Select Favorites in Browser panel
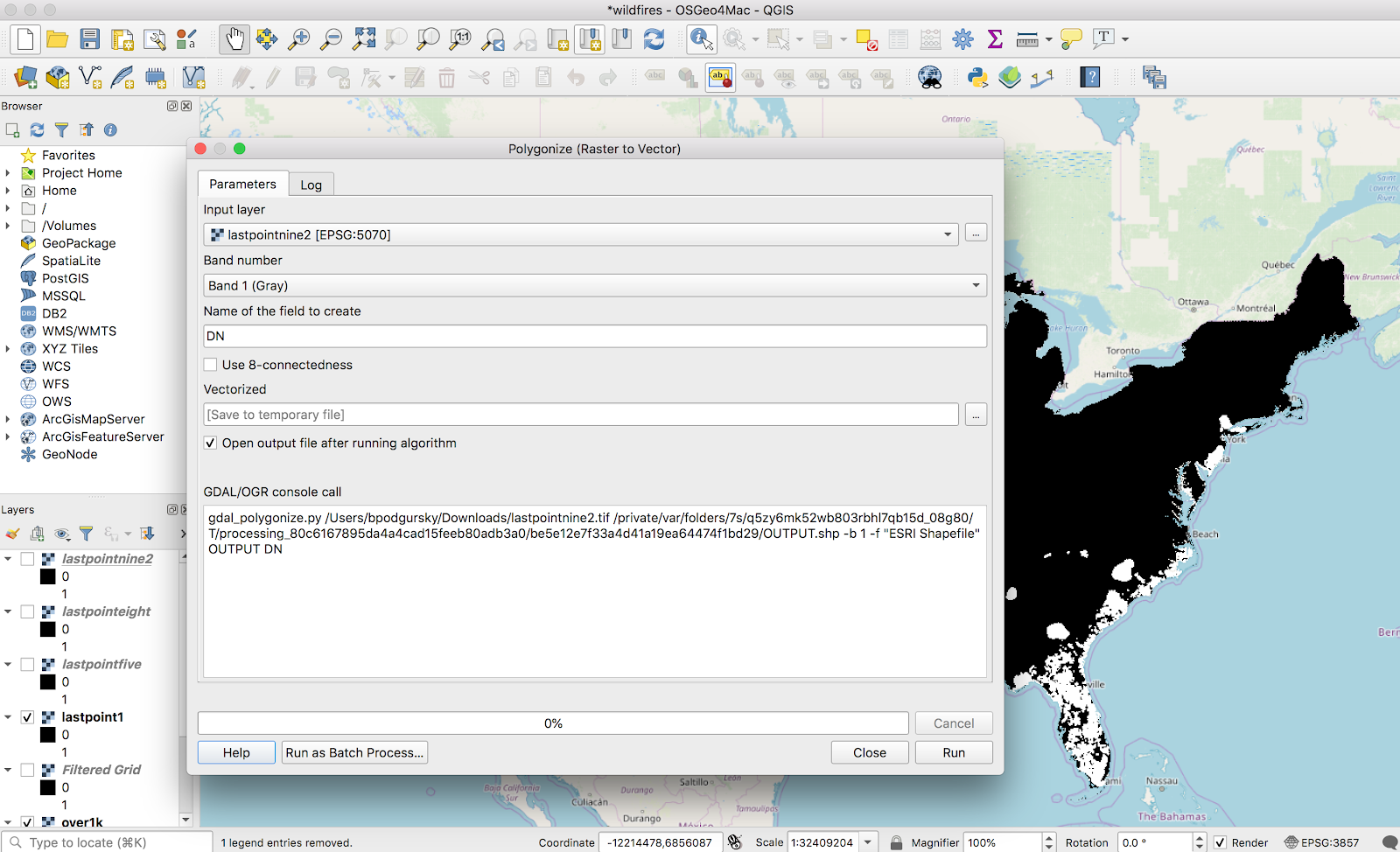Viewport: 1400px width, 852px height. click(68, 156)
